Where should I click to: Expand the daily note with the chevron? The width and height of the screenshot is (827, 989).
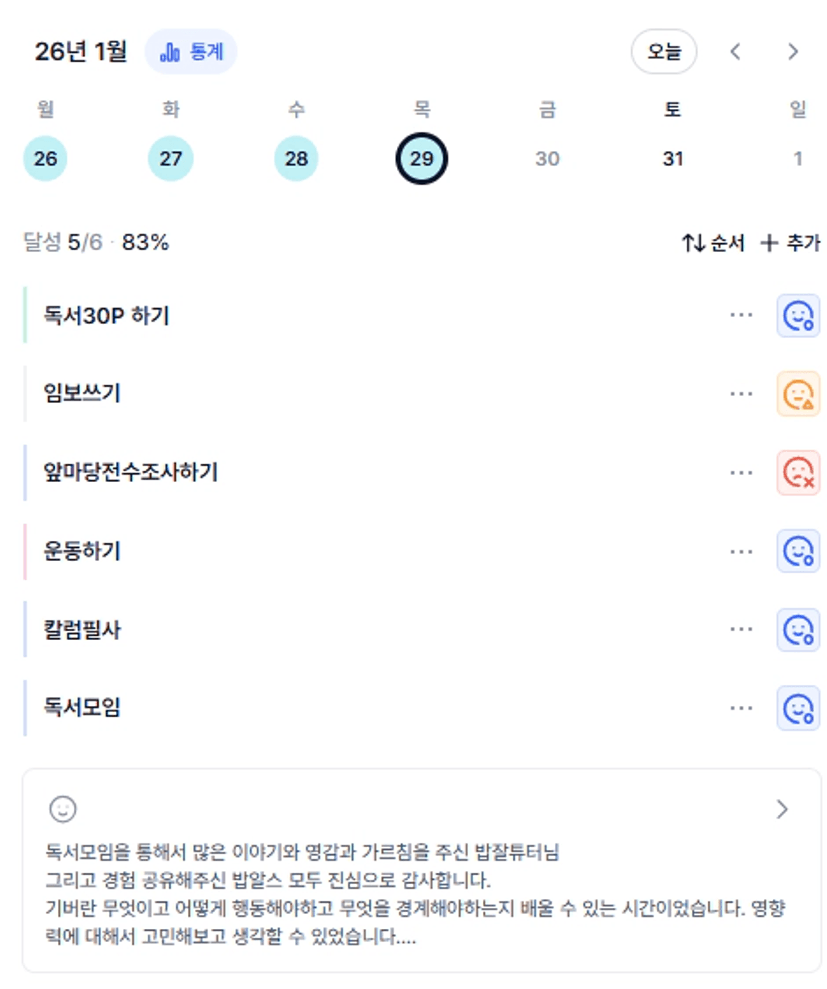pos(782,809)
